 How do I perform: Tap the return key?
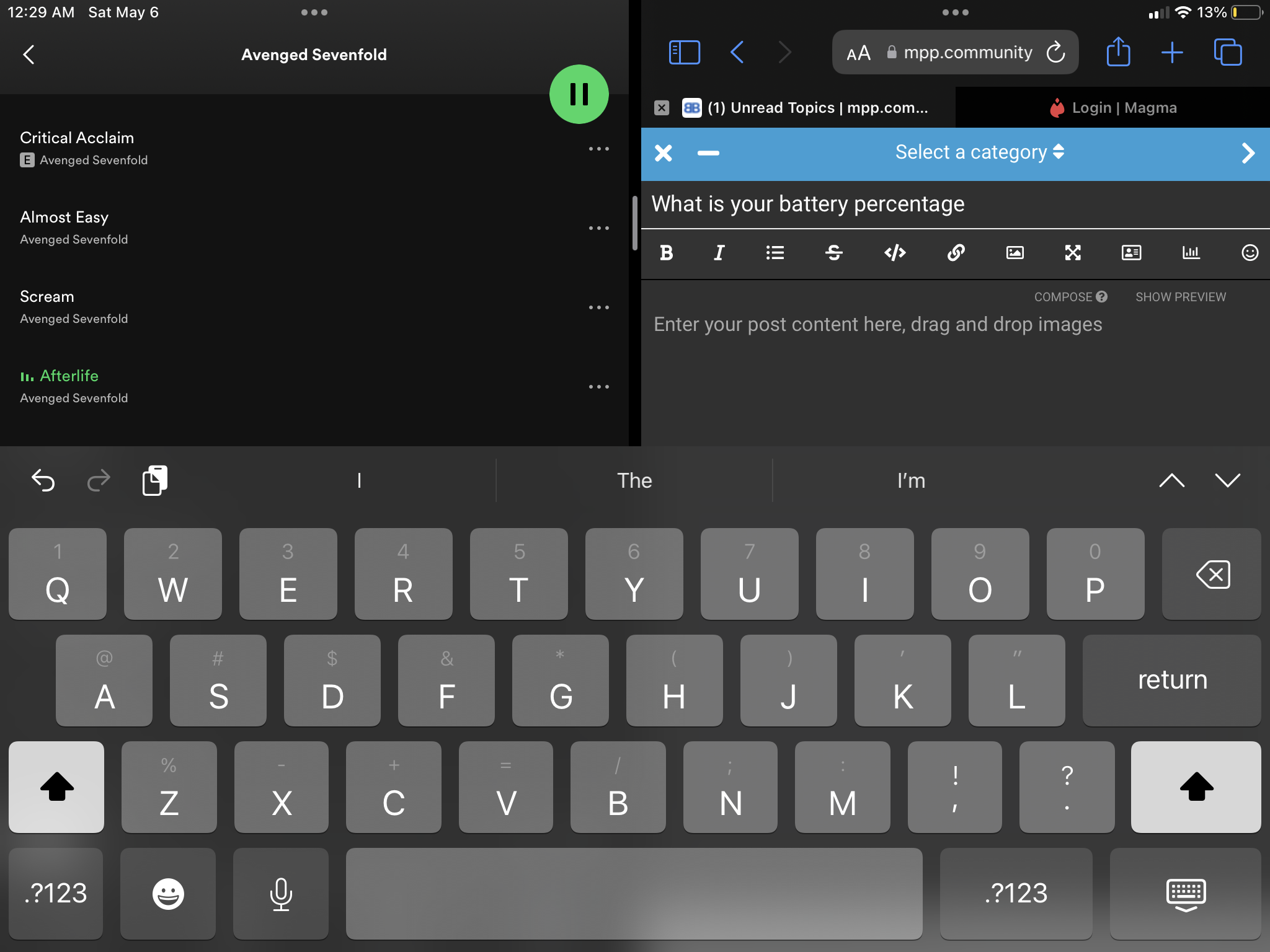pyautogui.click(x=1172, y=681)
